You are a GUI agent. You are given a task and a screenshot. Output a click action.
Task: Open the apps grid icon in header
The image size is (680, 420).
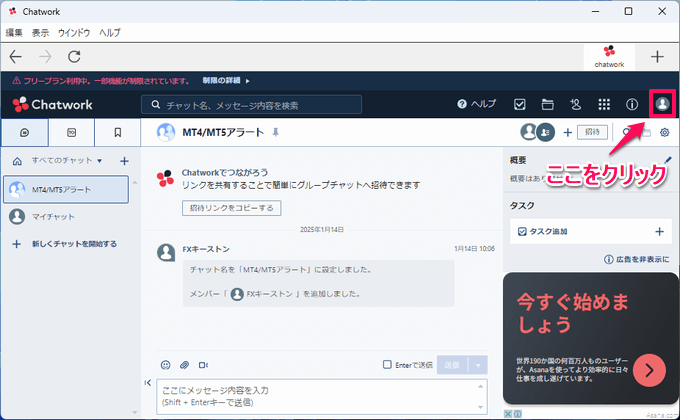pyautogui.click(x=604, y=104)
